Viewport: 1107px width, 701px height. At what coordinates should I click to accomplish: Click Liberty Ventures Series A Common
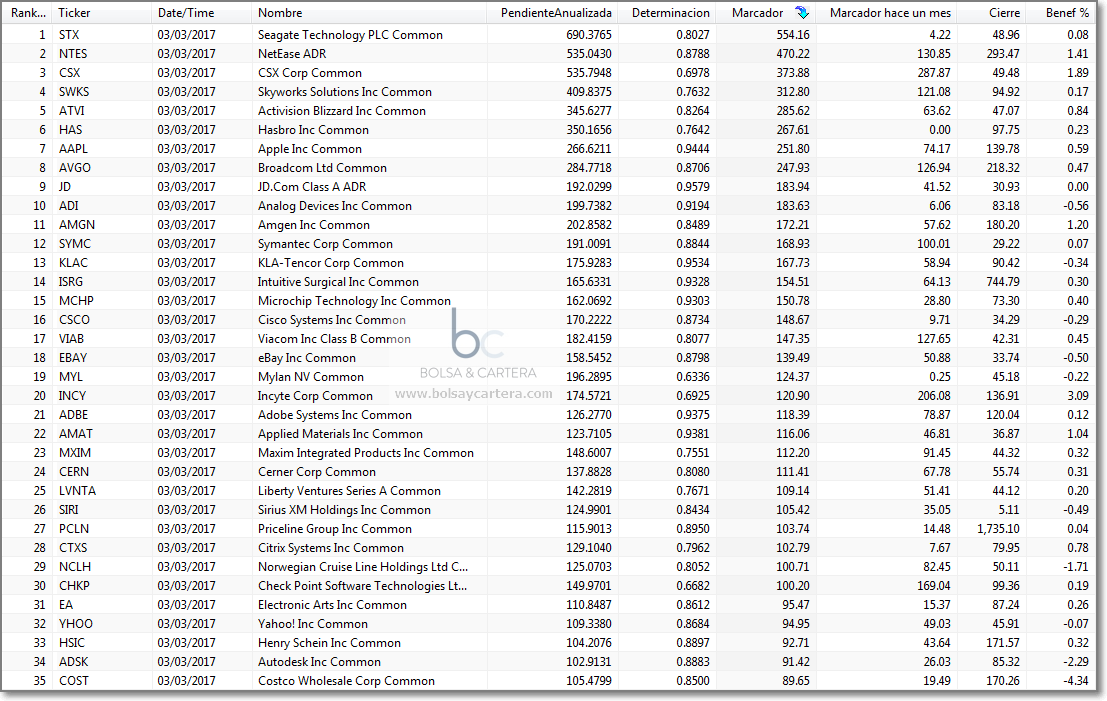click(349, 491)
